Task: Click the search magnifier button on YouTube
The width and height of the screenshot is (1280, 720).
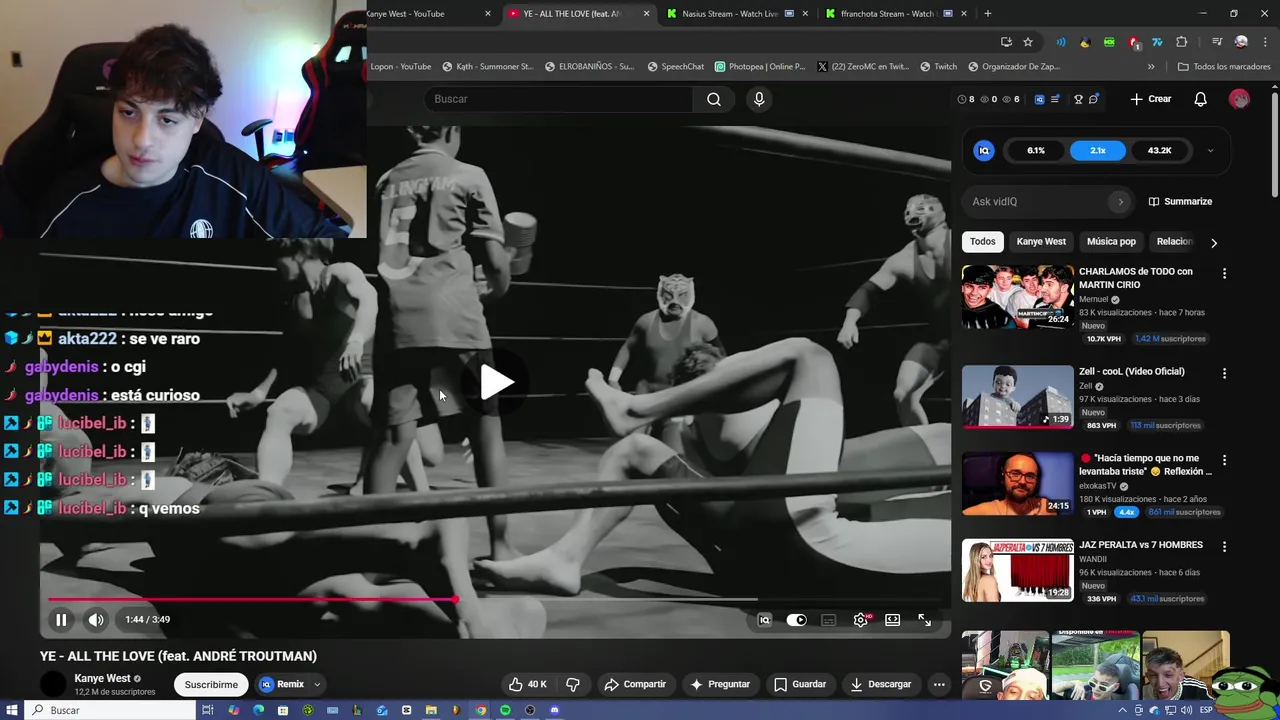Action: click(x=714, y=99)
